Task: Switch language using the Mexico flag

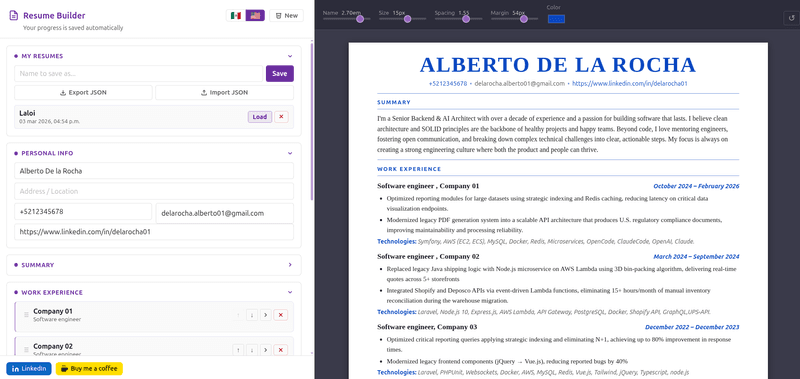Action: click(x=235, y=16)
